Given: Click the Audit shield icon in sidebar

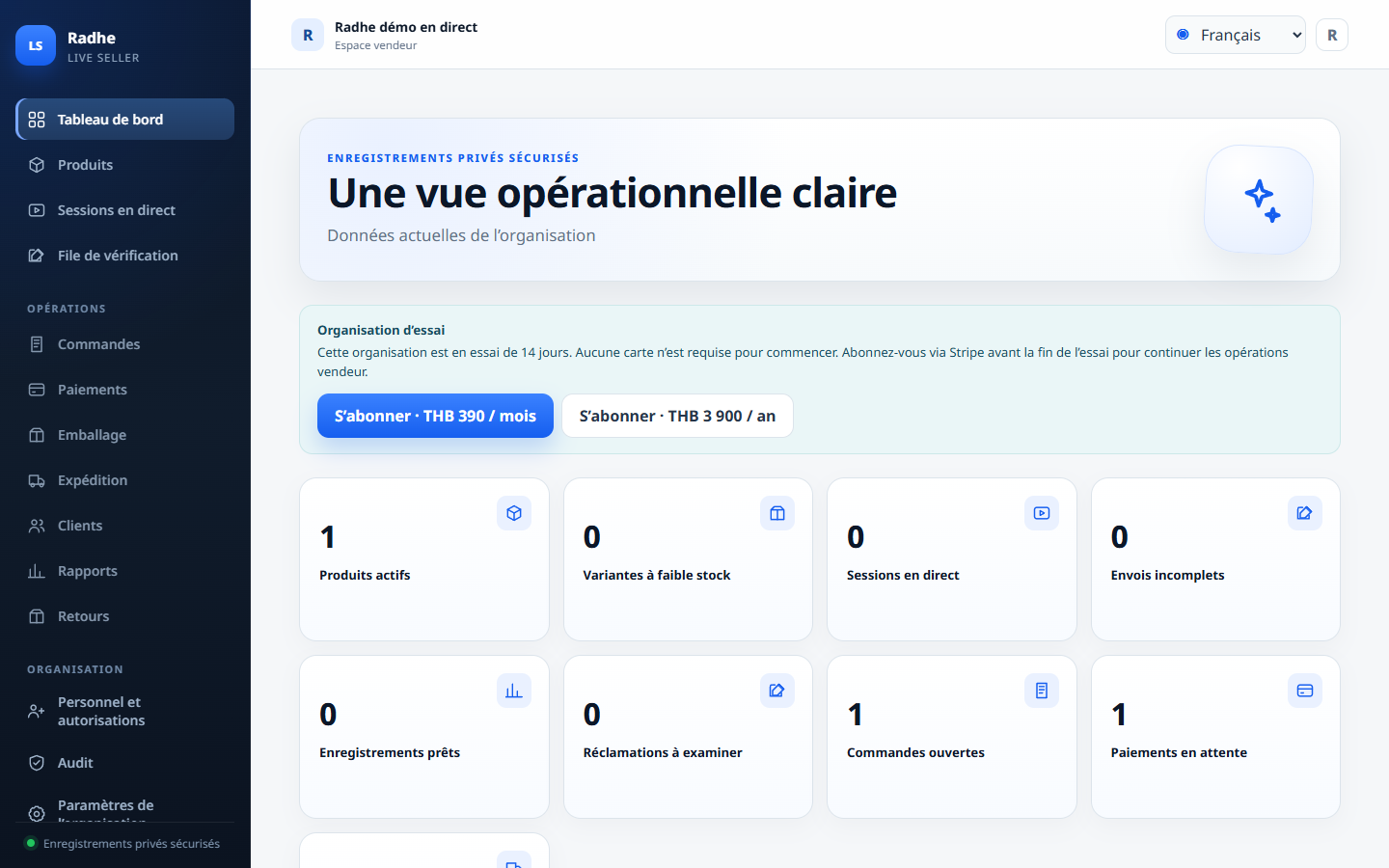Looking at the screenshot, I should (x=37, y=763).
